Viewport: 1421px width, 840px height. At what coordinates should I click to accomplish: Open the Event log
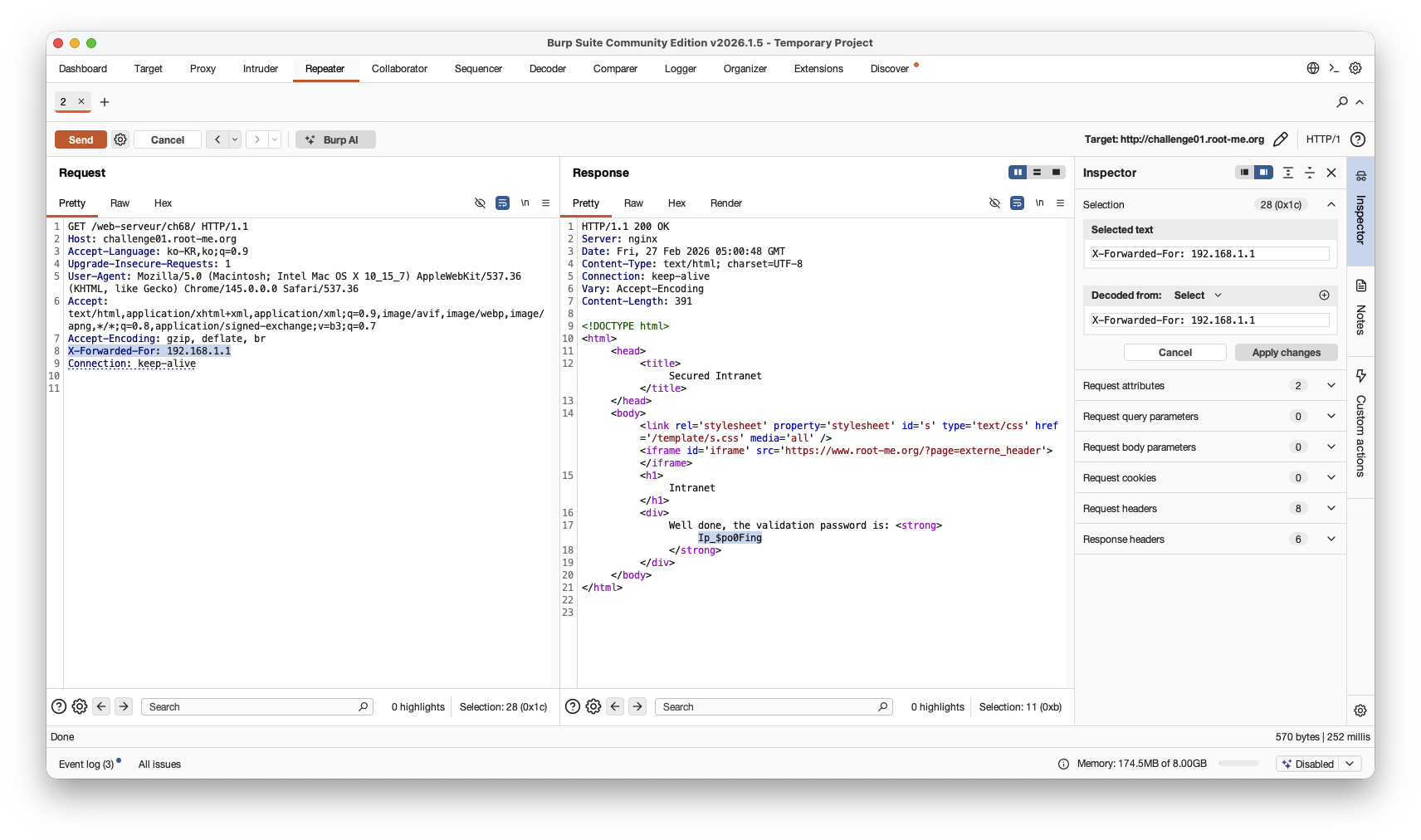pyautogui.click(x=86, y=764)
